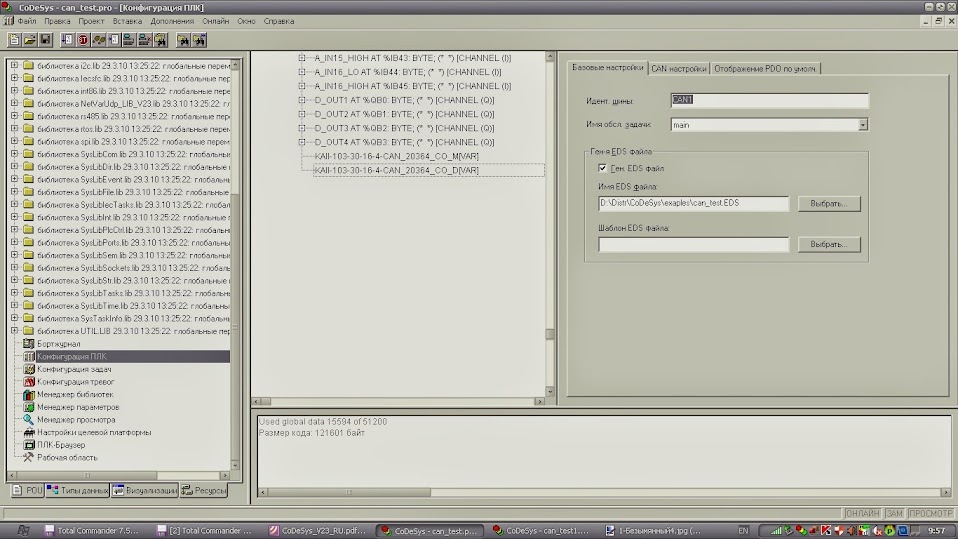
Task: Click the Идент. шины input field
Action: pyautogui.click(x=769, y=100)
